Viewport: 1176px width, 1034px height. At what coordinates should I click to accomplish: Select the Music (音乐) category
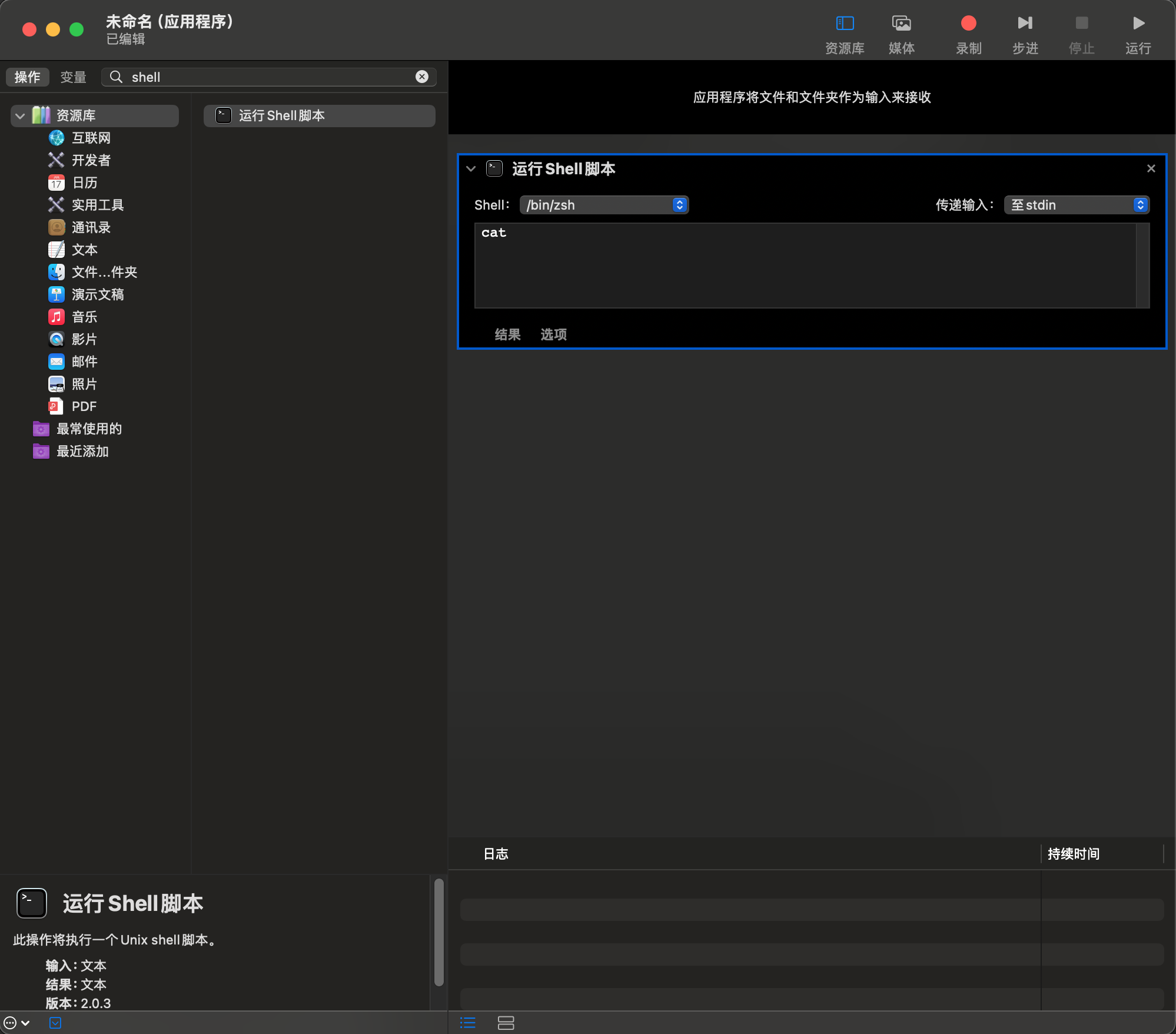click(84, 317)
